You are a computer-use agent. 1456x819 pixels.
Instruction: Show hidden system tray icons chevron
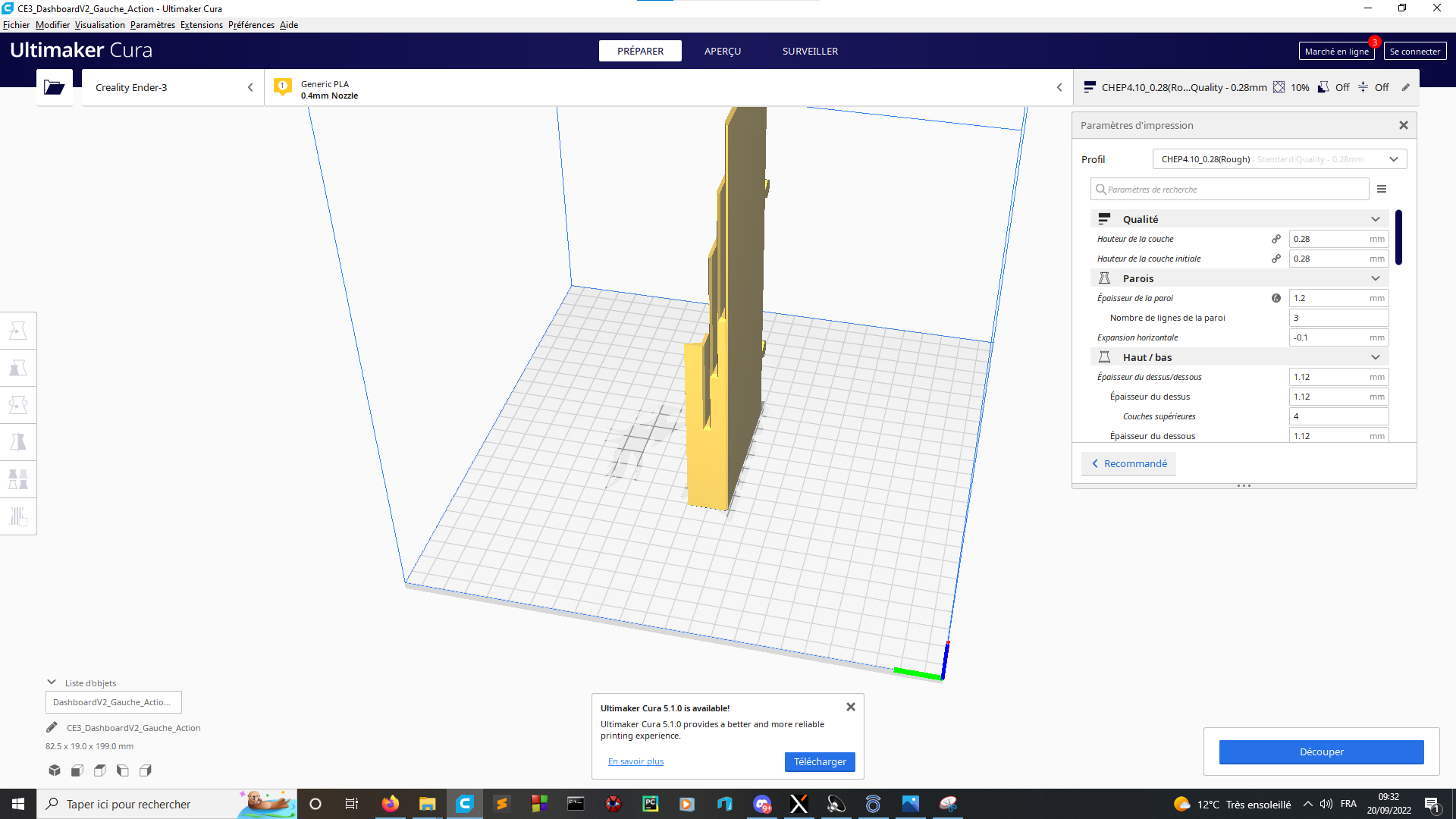(1308, 804)
